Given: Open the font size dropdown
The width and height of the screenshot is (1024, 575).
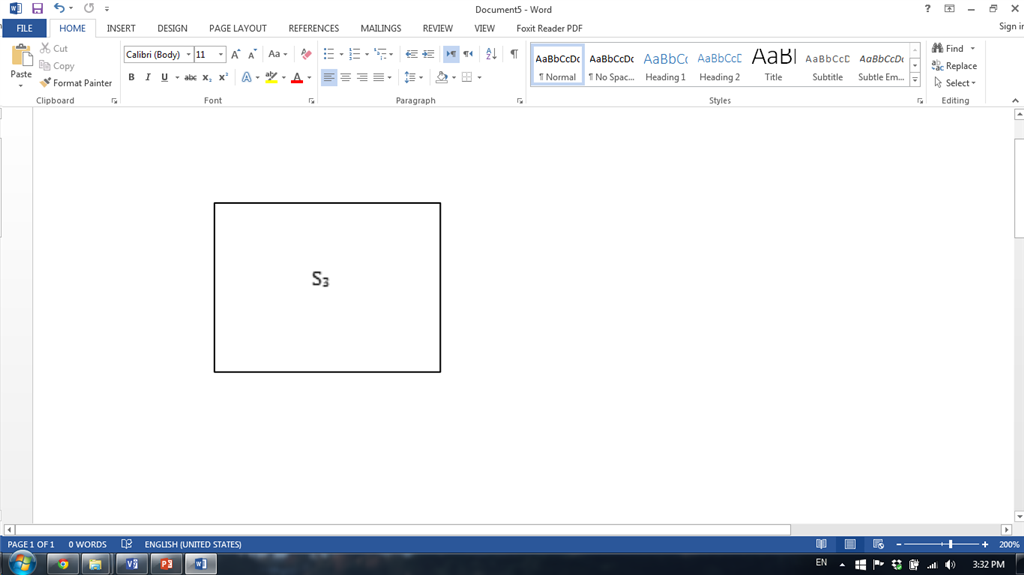Looking at the screenshot, I should point(221,54).
